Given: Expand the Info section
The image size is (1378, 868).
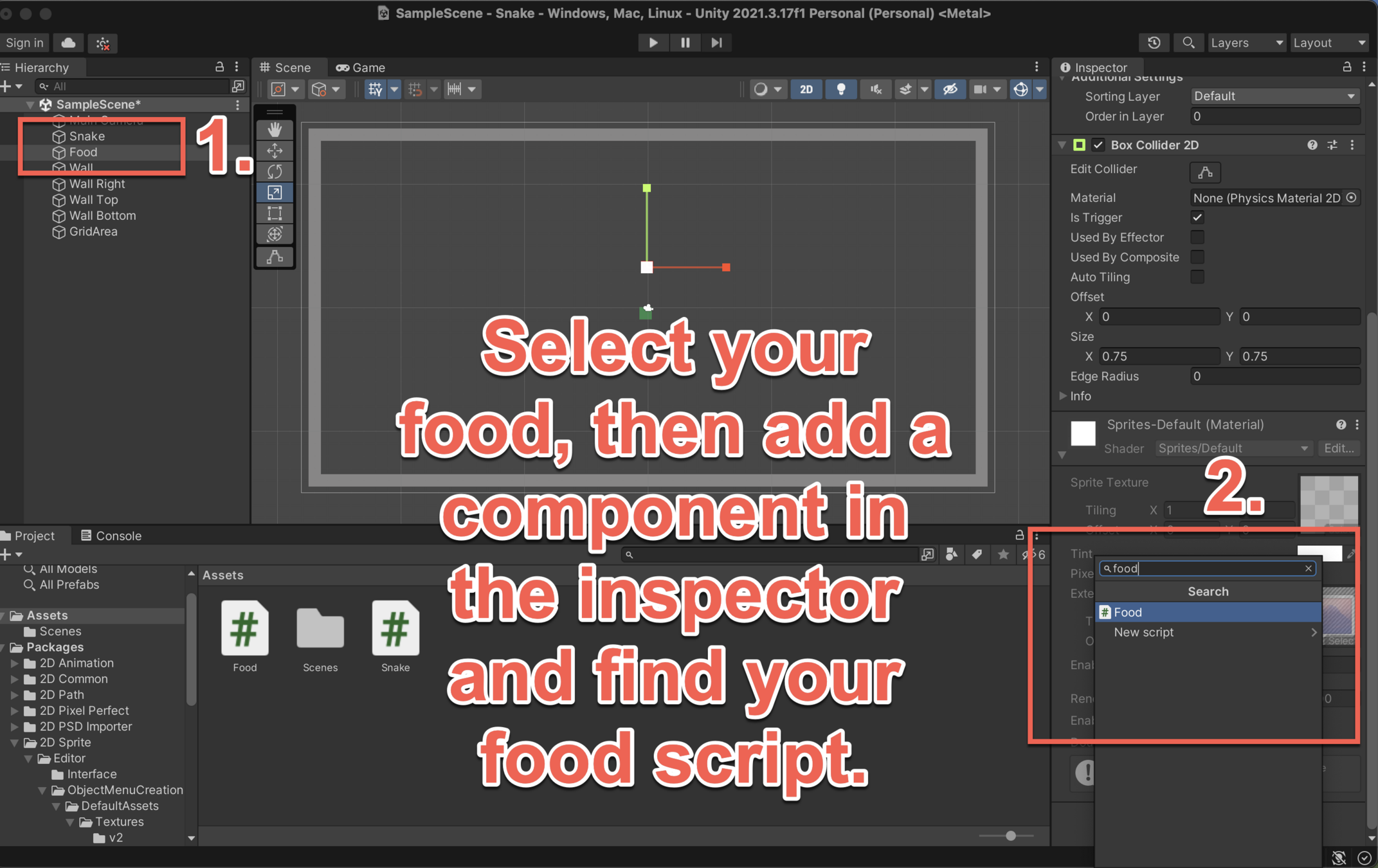Looking at the screenshot, I should tap(1064, 396).
